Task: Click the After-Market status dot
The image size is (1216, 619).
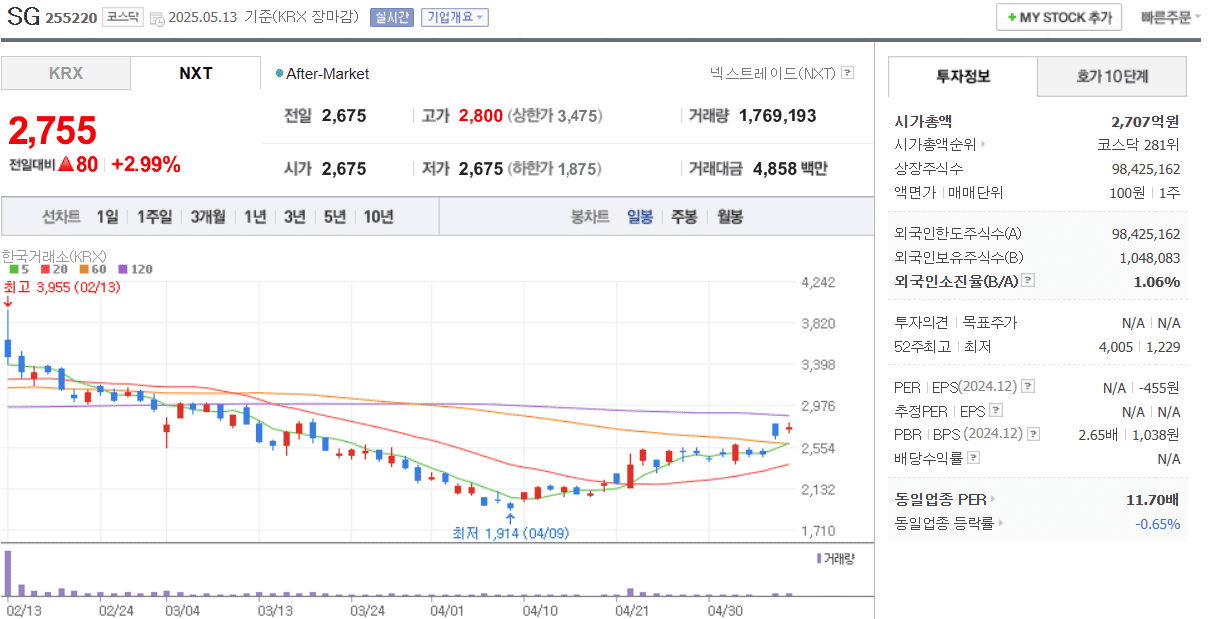Action: (x=279, y=74)
